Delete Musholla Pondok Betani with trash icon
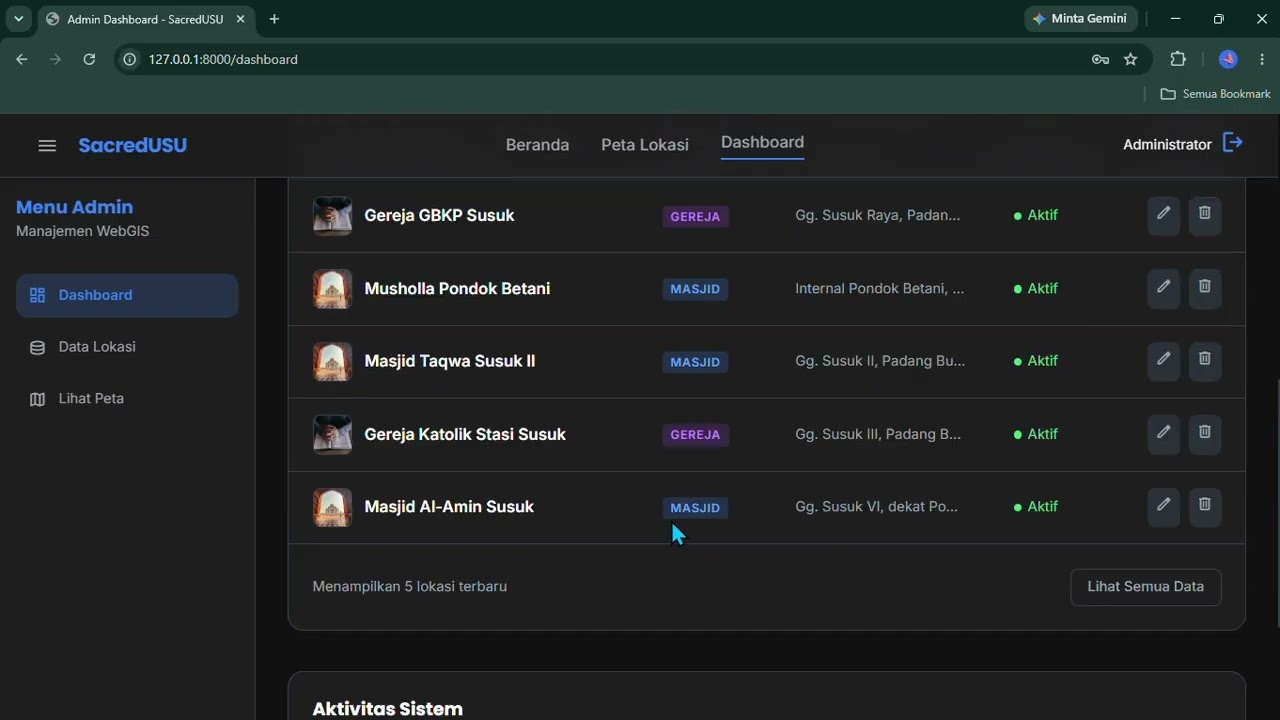This screenshot has height=720, width=1280. [1205, 288]
